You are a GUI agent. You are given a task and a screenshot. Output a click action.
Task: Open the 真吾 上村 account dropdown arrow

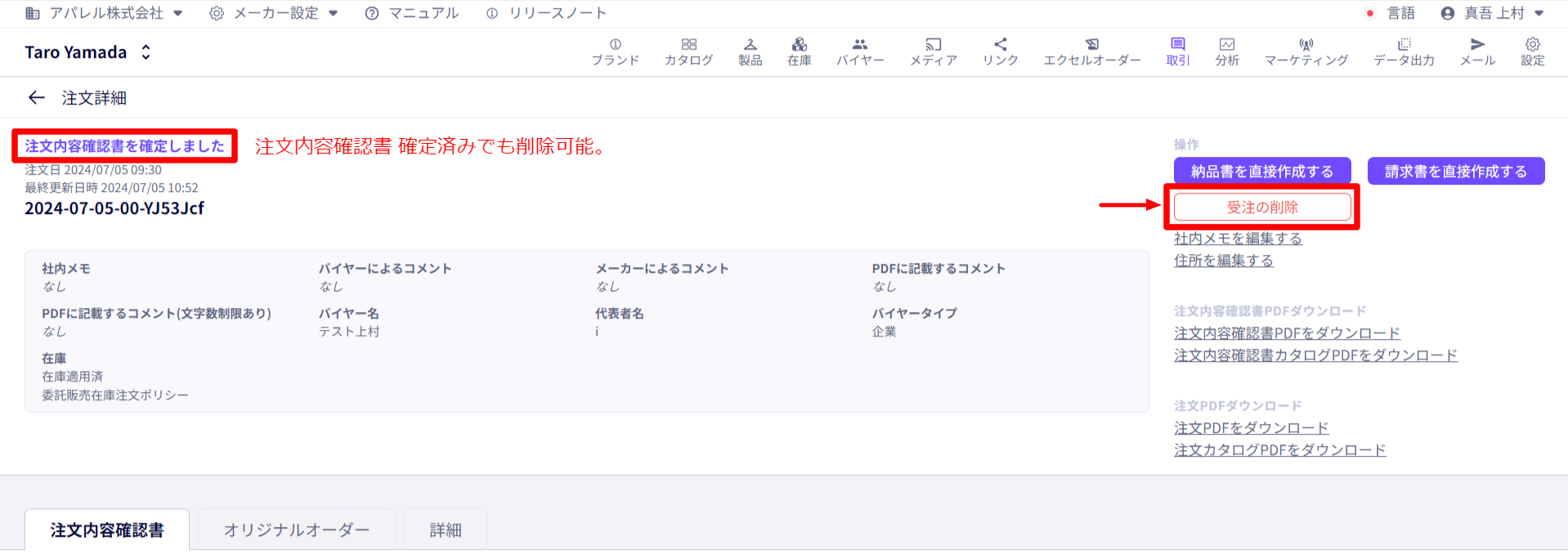tap(1539, 13)
